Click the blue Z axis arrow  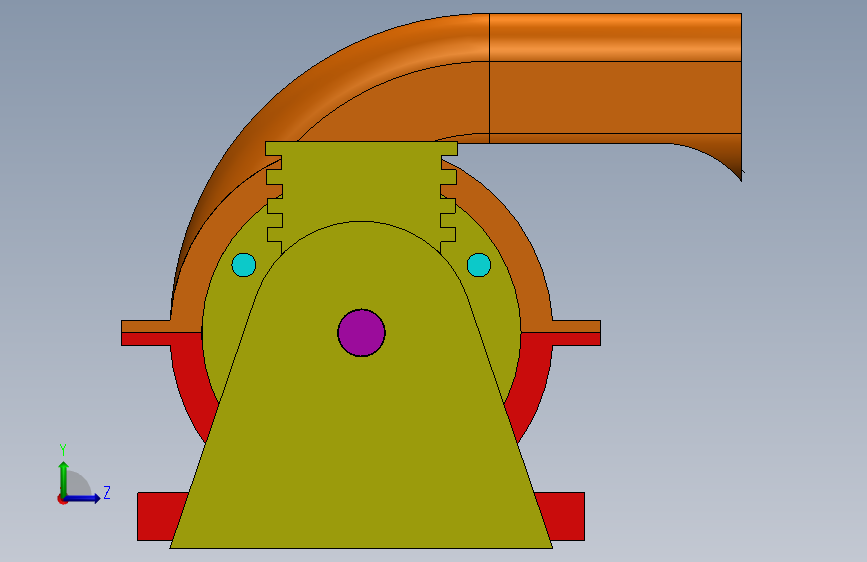82,498
